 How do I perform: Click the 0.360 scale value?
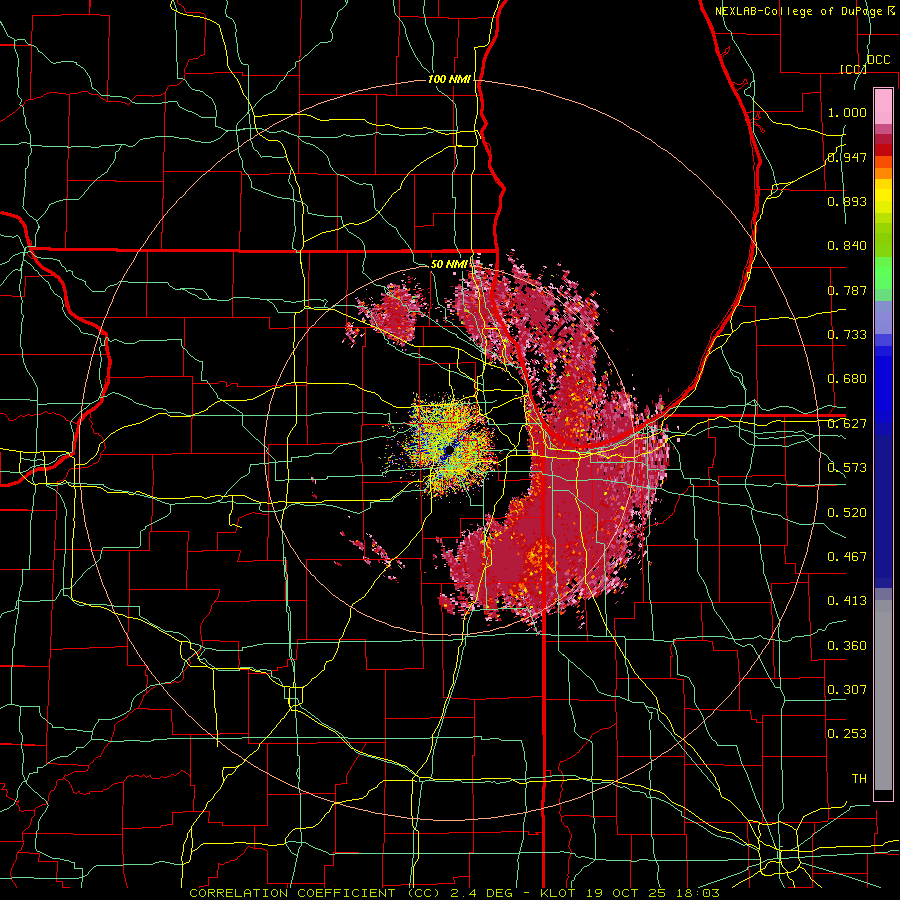pos(847,646)
